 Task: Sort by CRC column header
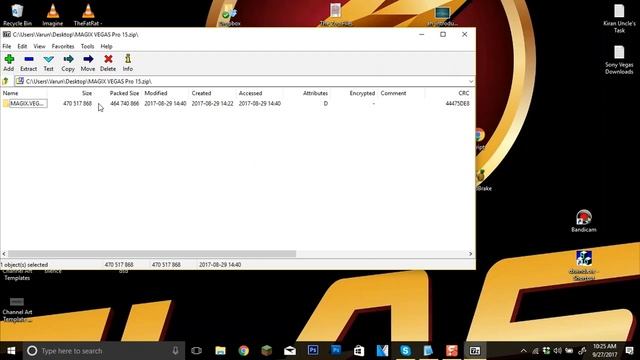pyautogui.click(x=464, y=93)
